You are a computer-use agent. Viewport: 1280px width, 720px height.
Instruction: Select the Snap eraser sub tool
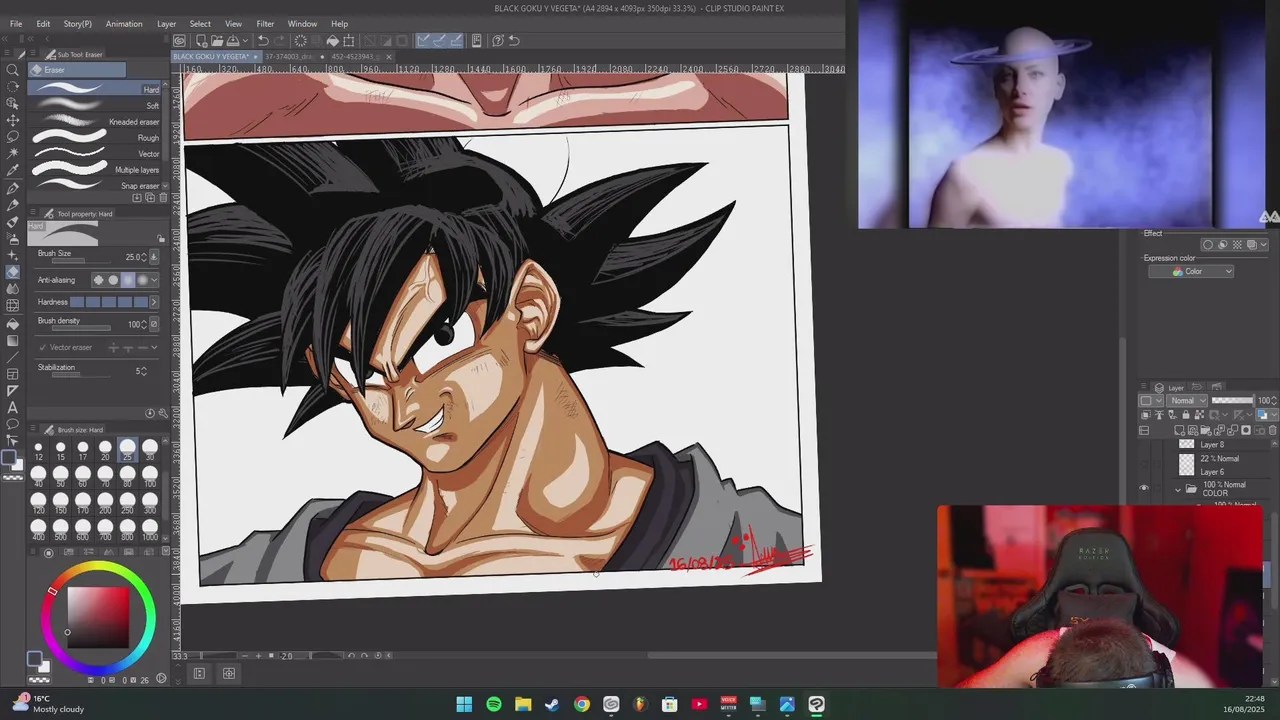(95, 185)
